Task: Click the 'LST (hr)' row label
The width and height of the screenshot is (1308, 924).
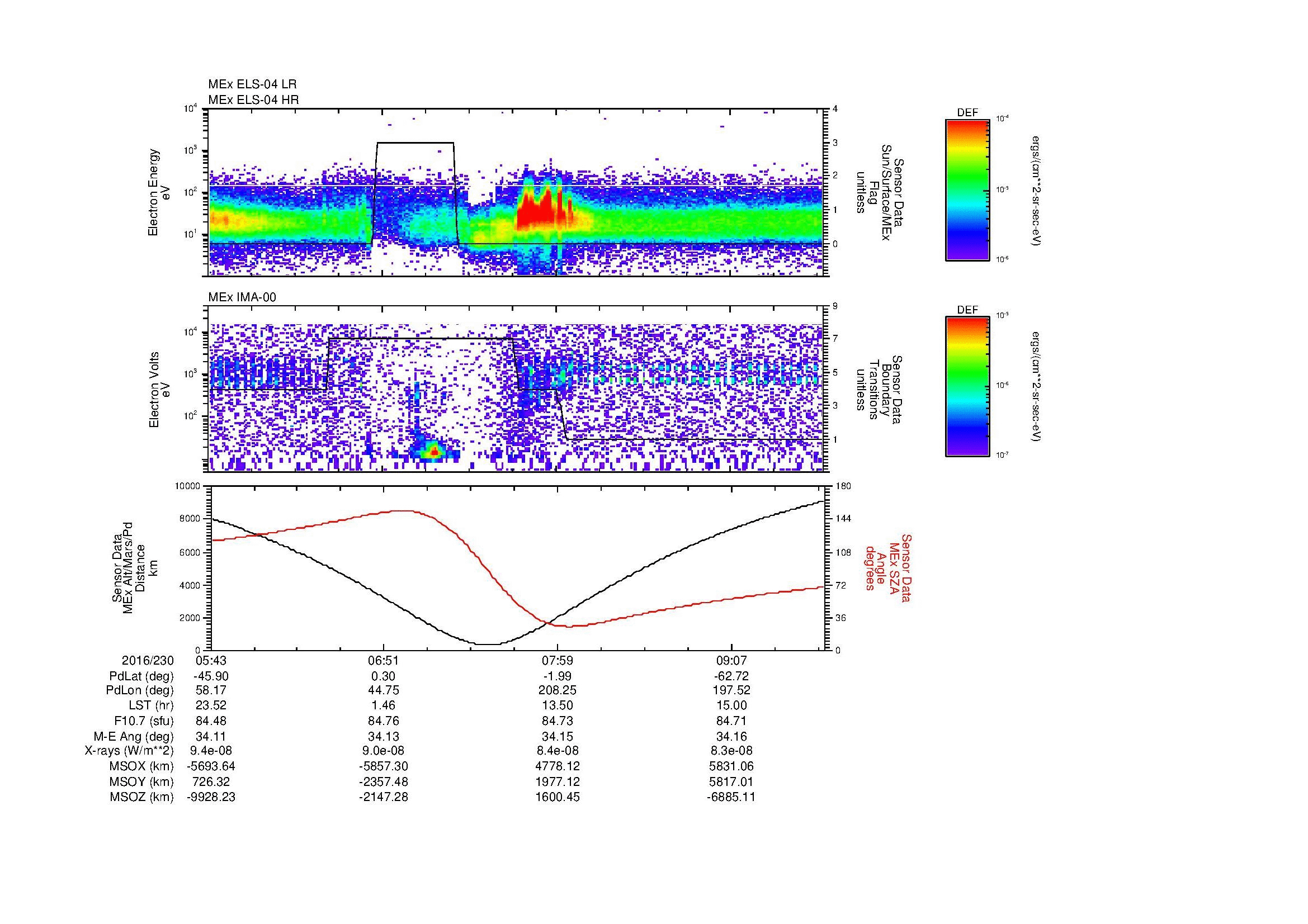Action: (152, 706)
